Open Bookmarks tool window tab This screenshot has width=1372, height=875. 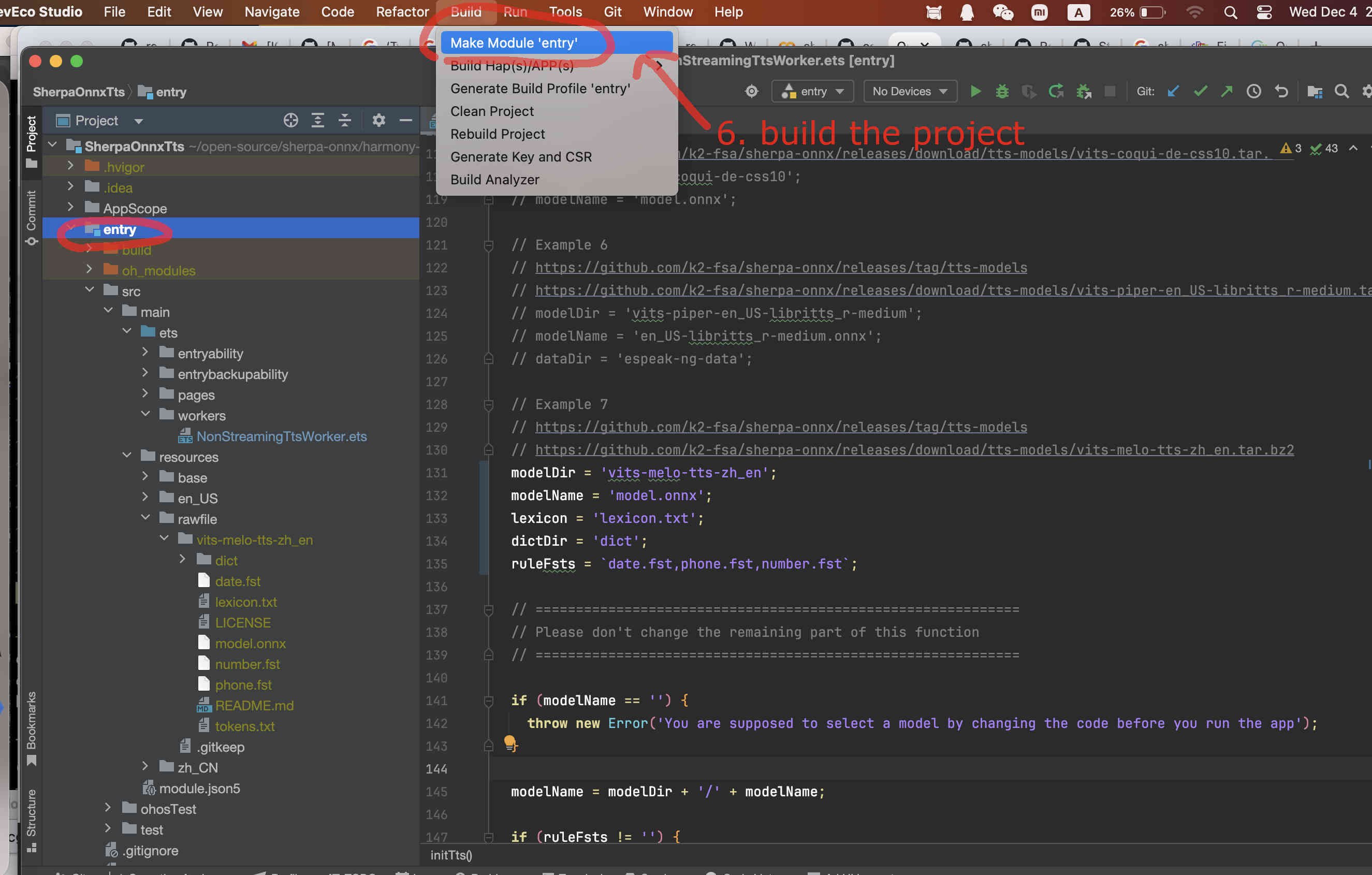(32, 728)
